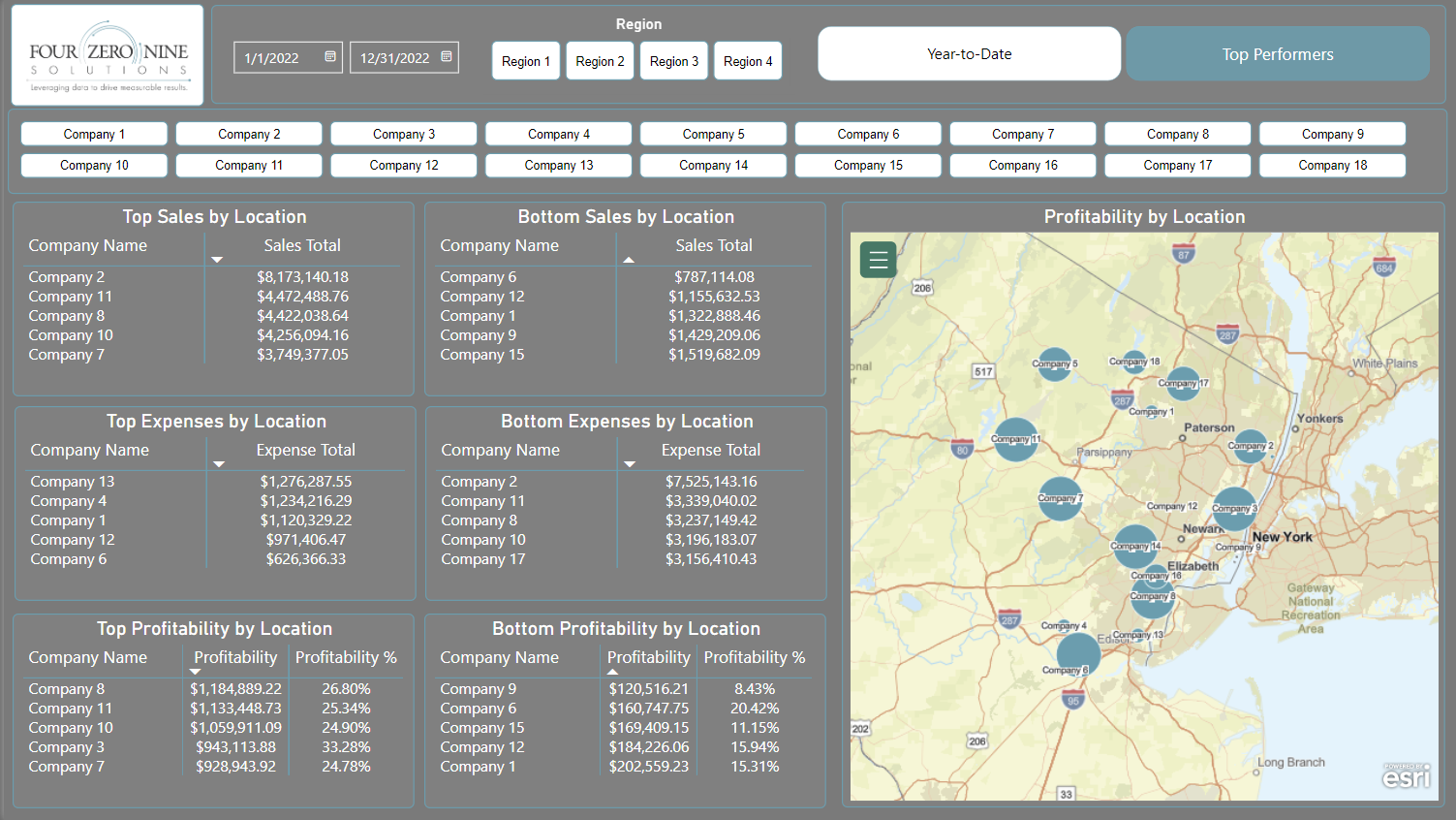Toggle sort arrow in Bottom Profitability table
This screenshot has height=820, width=1456.
[612, 672]
